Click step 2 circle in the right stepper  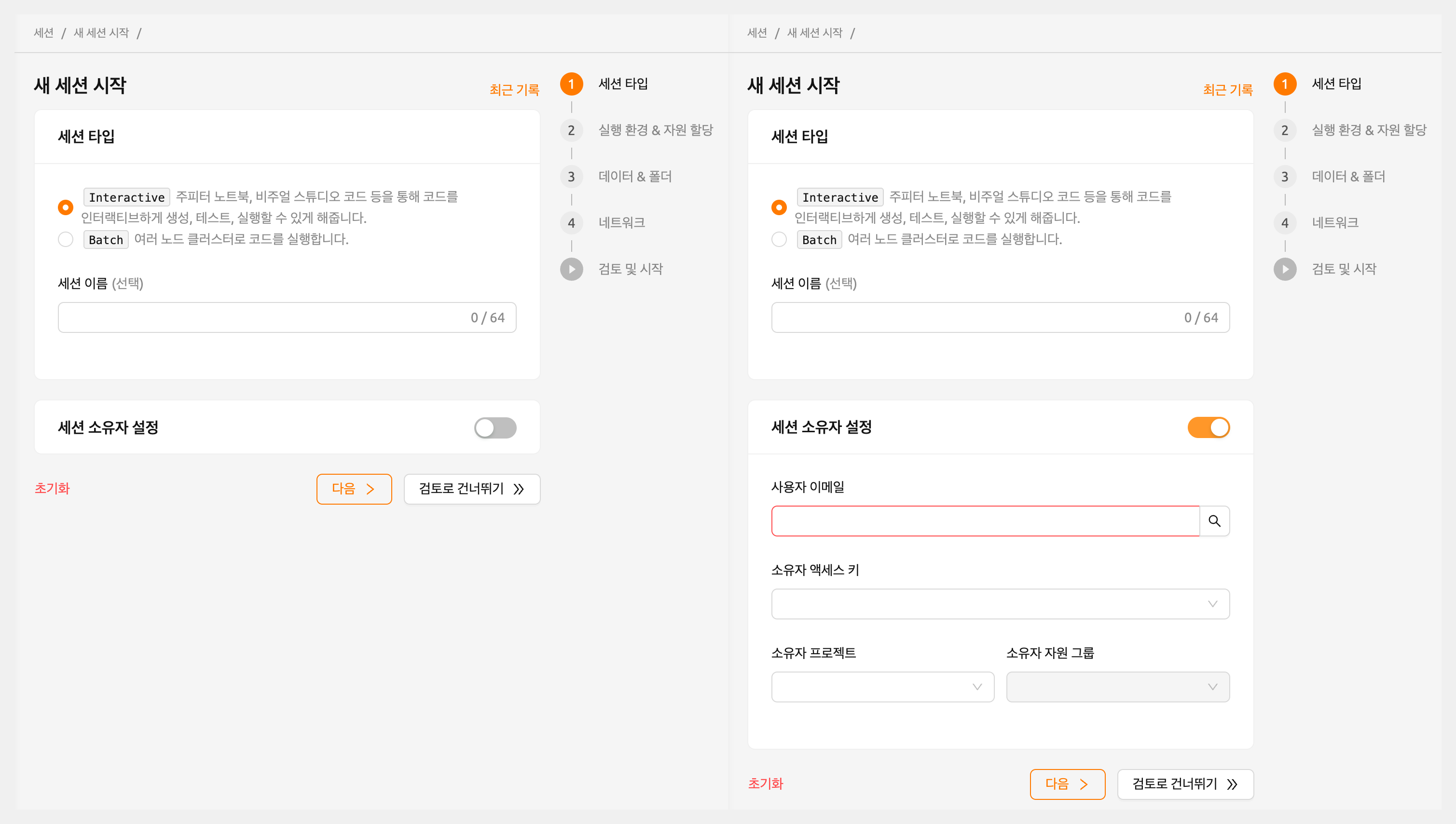click(1285, 130)
